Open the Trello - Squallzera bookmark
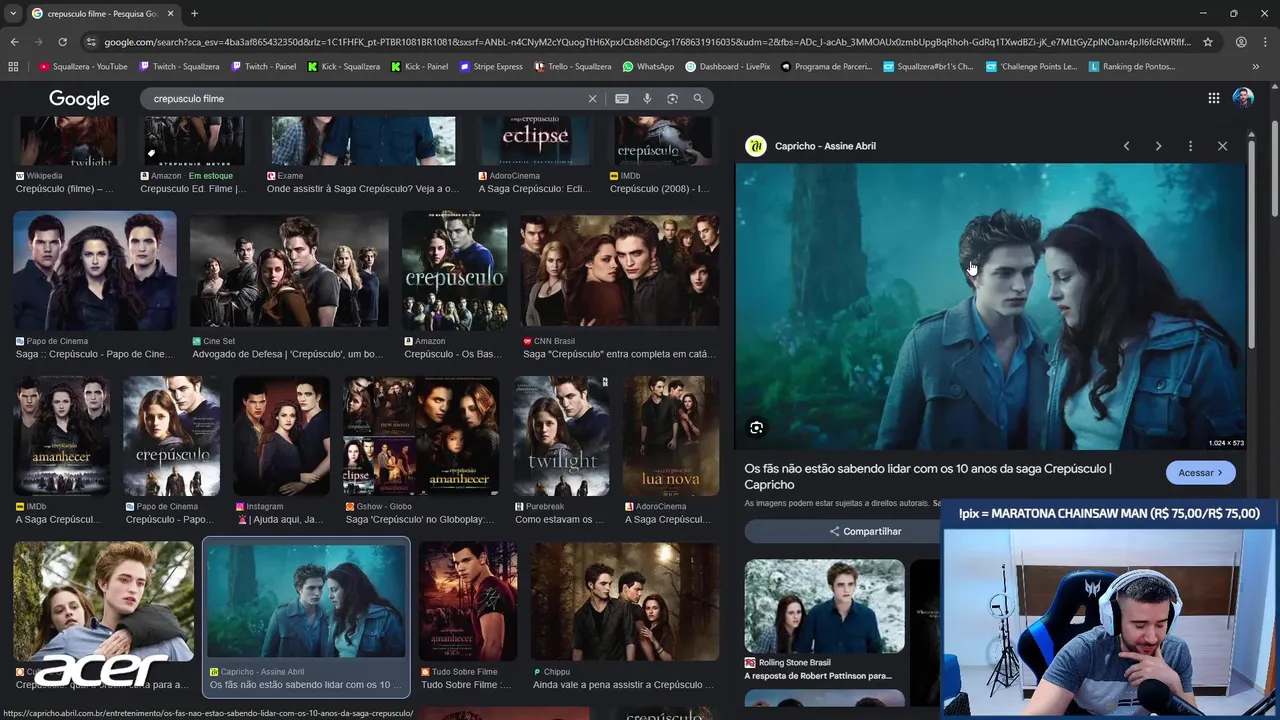The height and width of the screenshot is (720, 1280). [x=573, y=67]
